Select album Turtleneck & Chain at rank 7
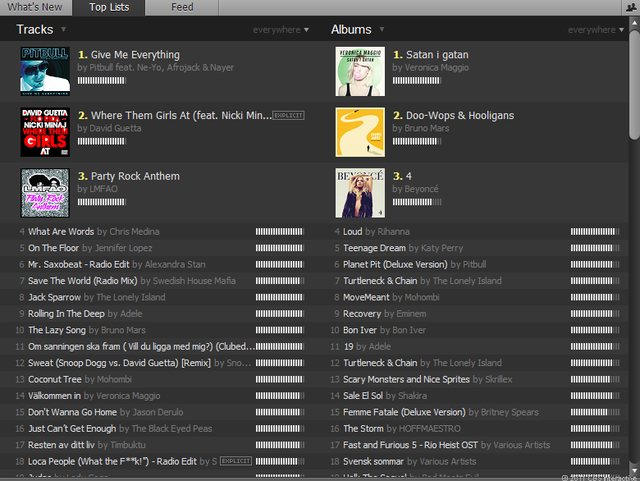The image size is (640, 481). pyautogui.click(x=380, y=281)
